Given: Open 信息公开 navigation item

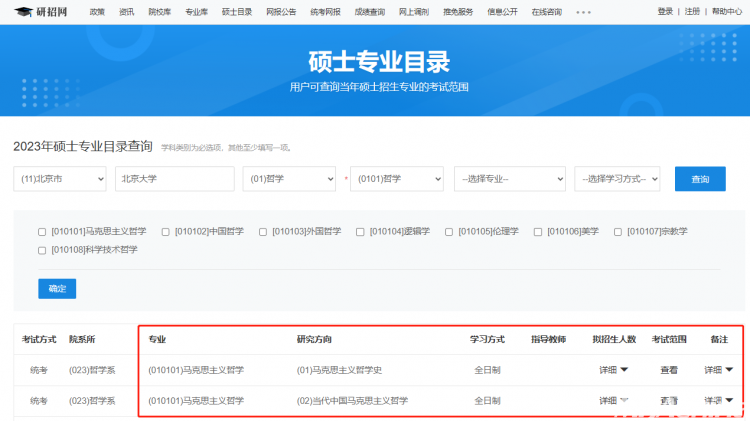Looking at the screenshot, I should pyautogui.click(x=502, y=11).
